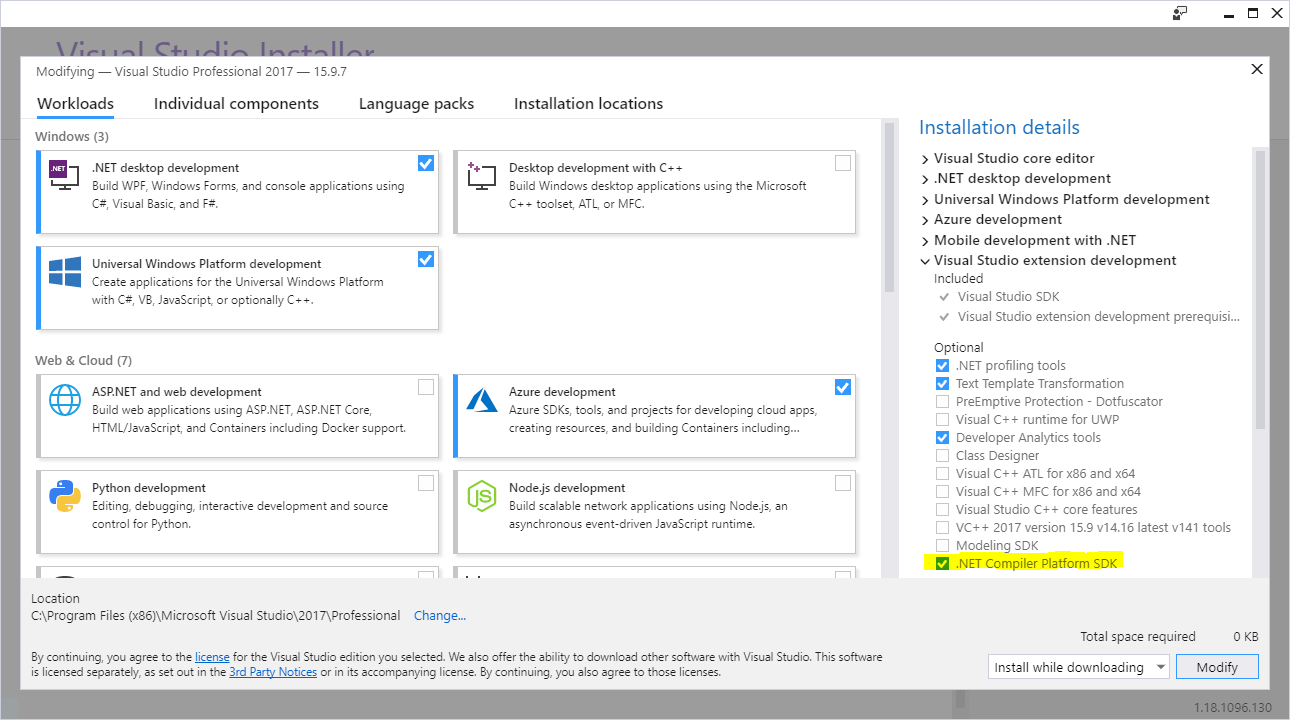Screen dimensions: 1290x720
Task: Click the Node.js development logo icon
Action: tap(482, 496)
